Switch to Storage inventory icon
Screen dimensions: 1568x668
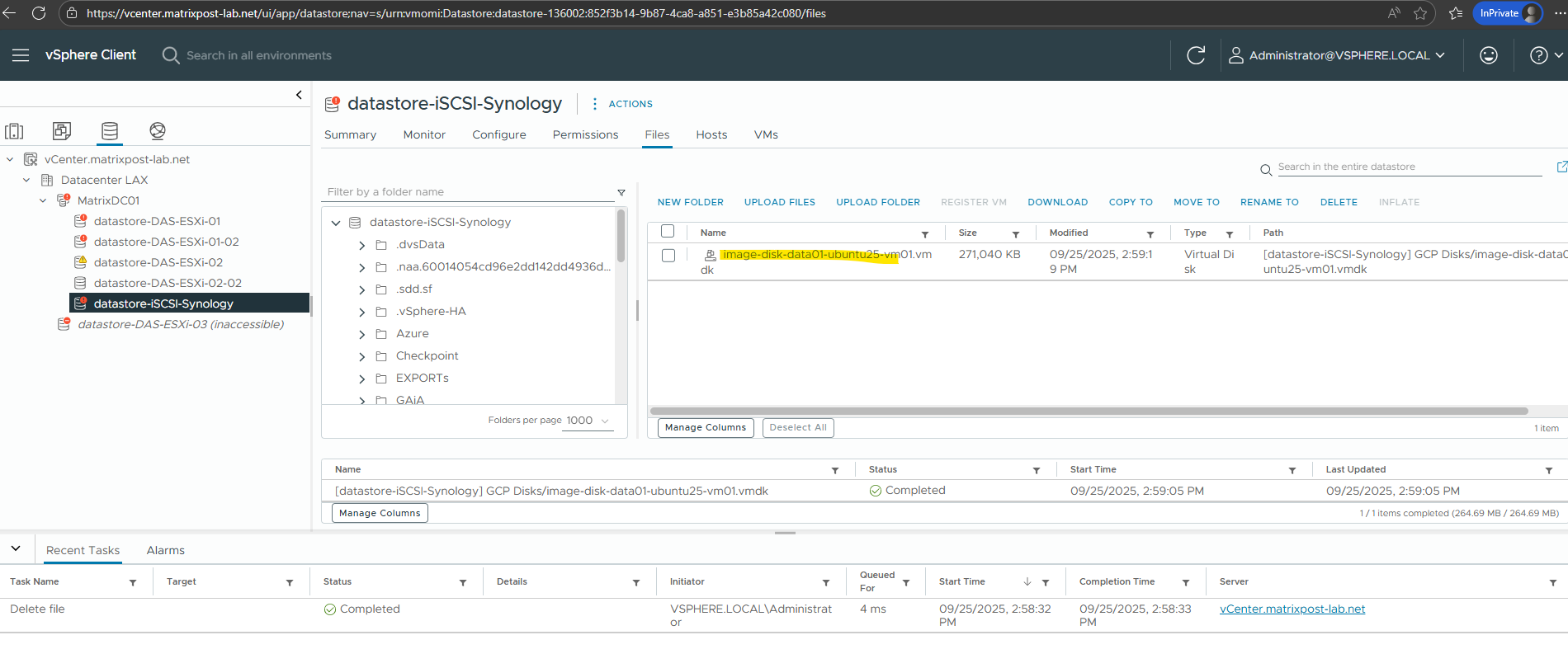point(110,131)
